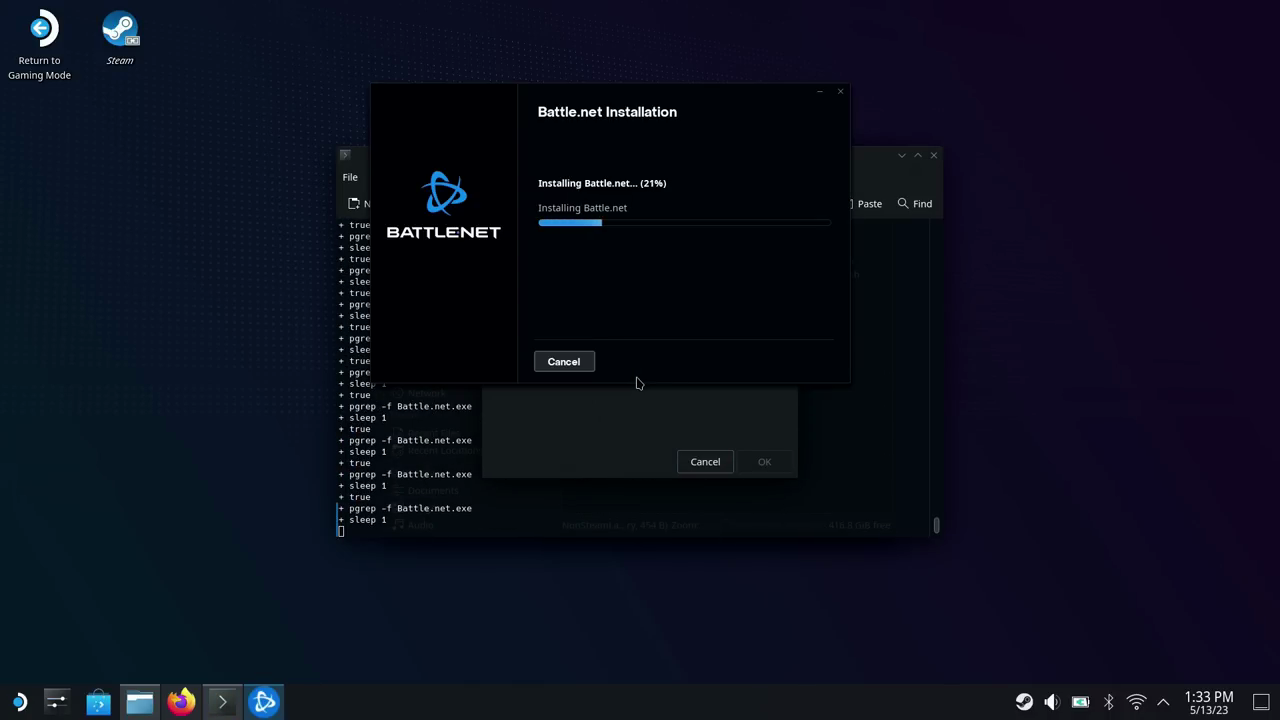
Task: Click the terminal window's scrollbar handle
Action: 936,524
